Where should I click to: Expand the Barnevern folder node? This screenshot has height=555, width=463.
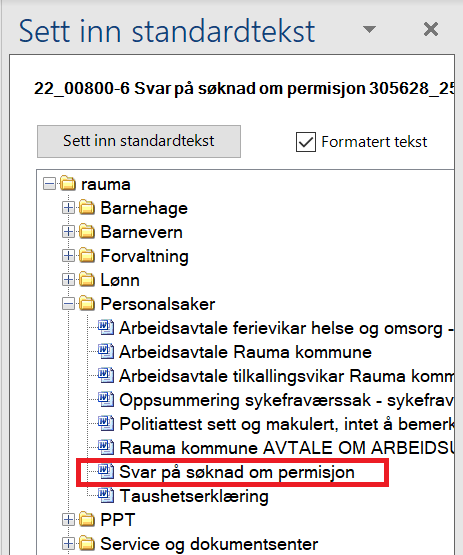tap(68, 232)
